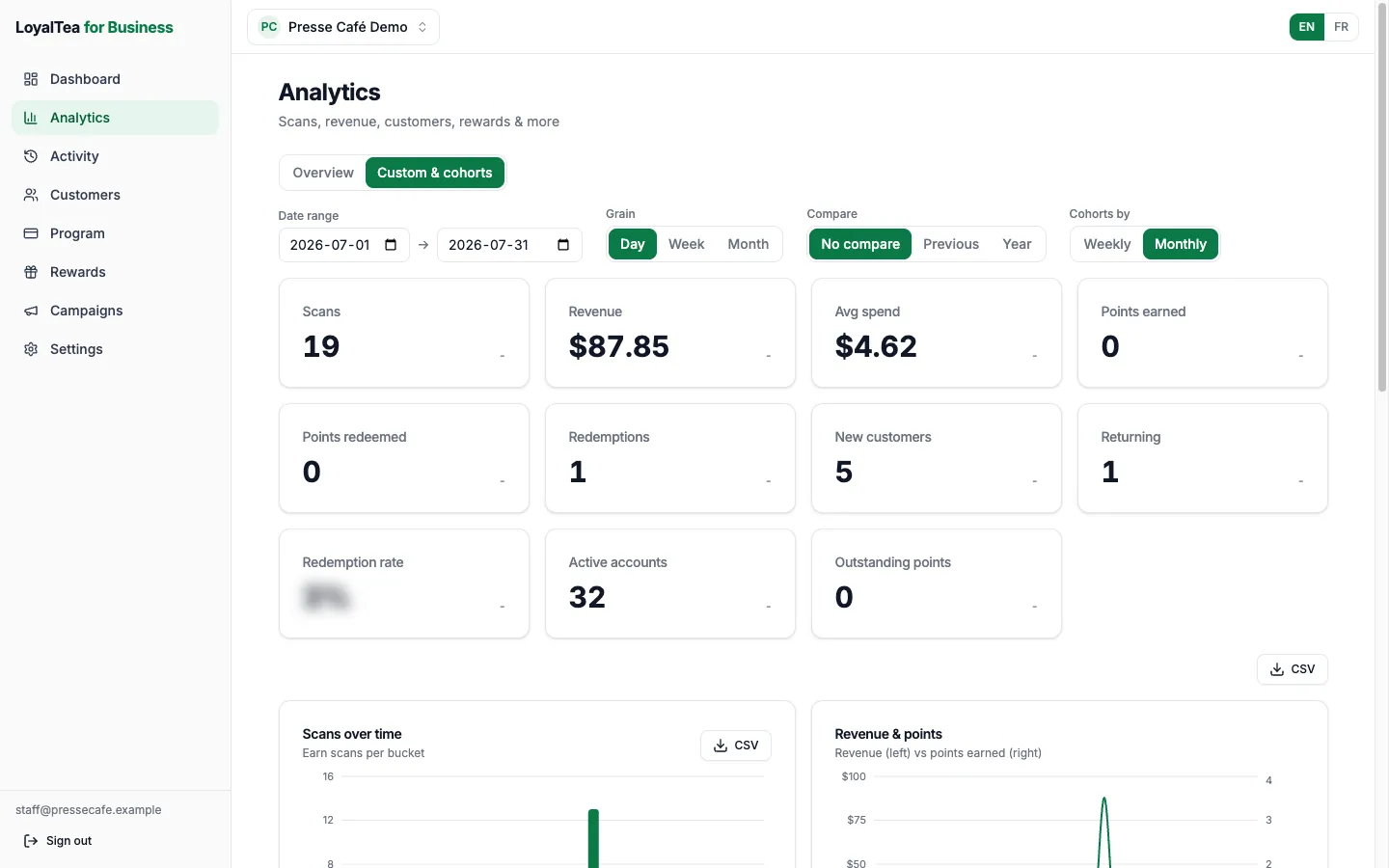Viewport: 1389px width, 868px height.
Task: Click the LoyalTea for Business logo
Action: pyautogui.click(x=95, y=27)
